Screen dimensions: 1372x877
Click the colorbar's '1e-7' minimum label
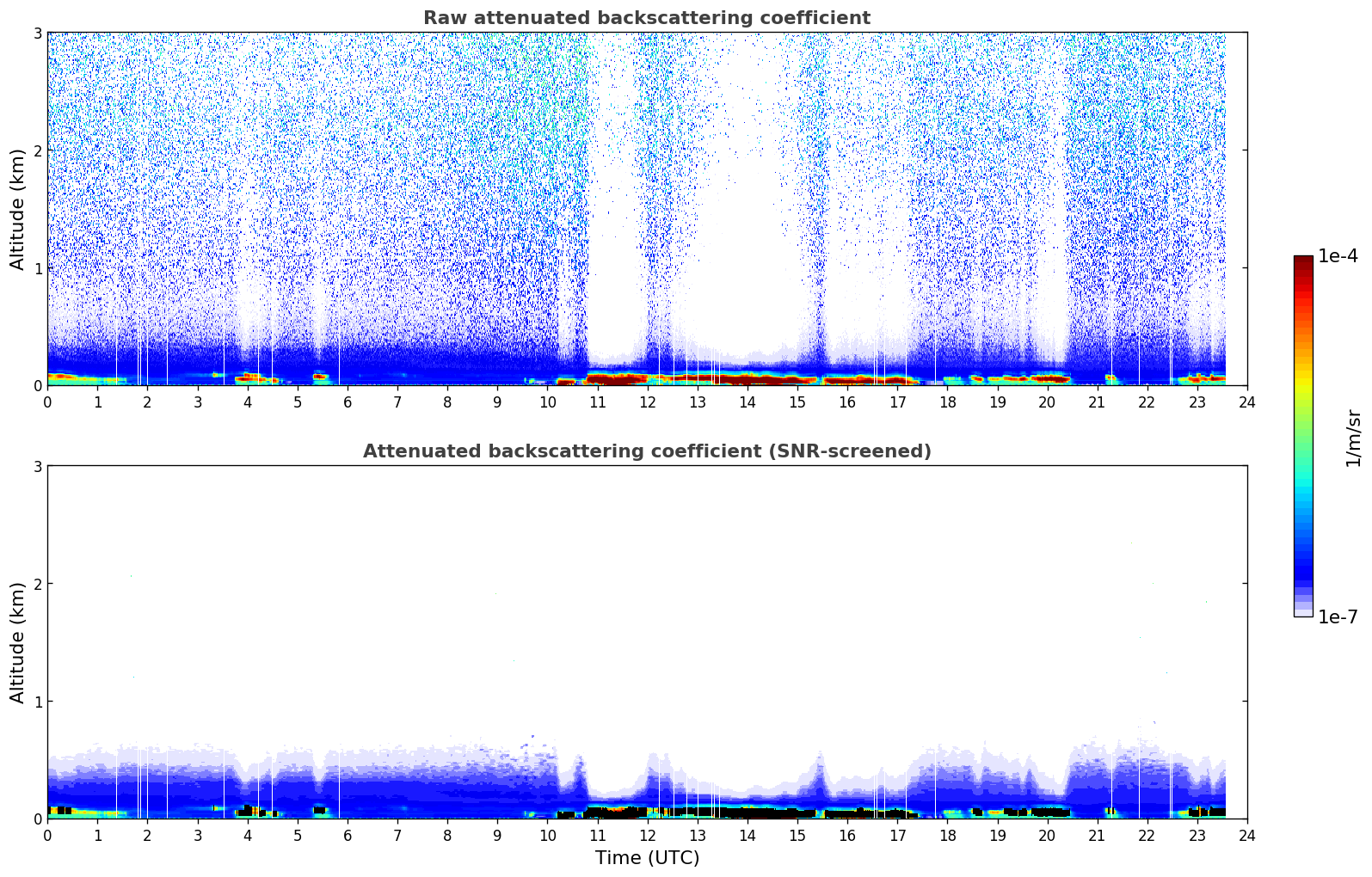click(1337, 616)
